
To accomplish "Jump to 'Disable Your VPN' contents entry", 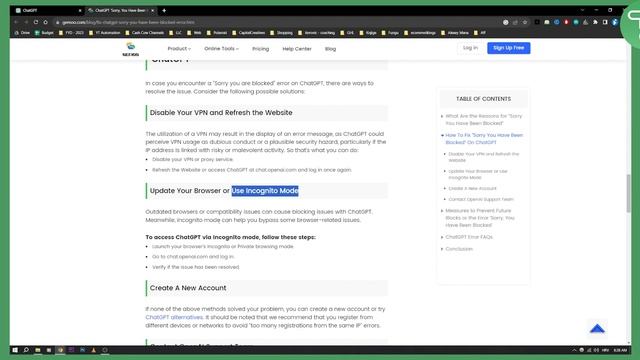I will (x=484, y=157).
